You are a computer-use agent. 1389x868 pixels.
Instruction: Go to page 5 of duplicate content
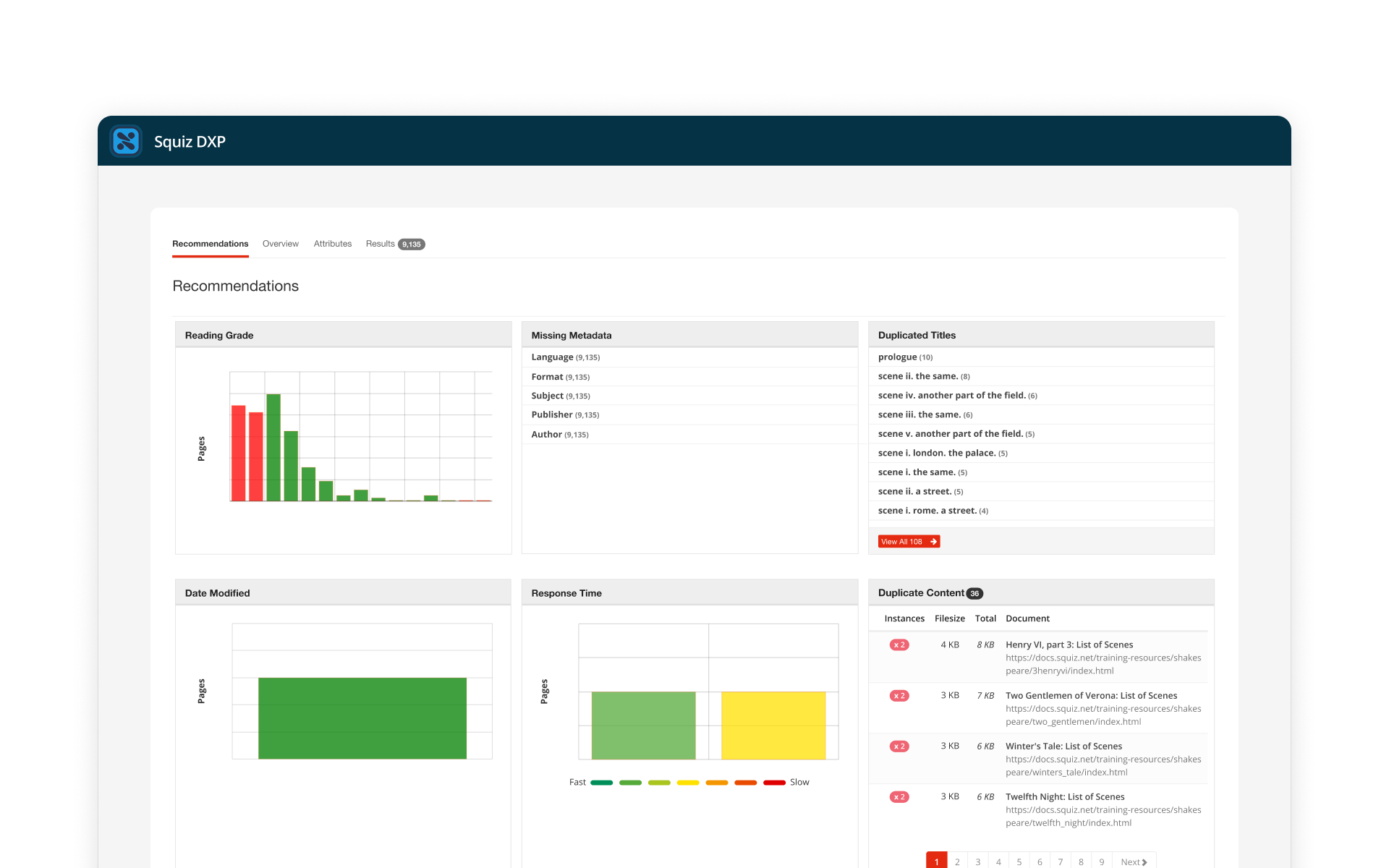click(1019, 861)
